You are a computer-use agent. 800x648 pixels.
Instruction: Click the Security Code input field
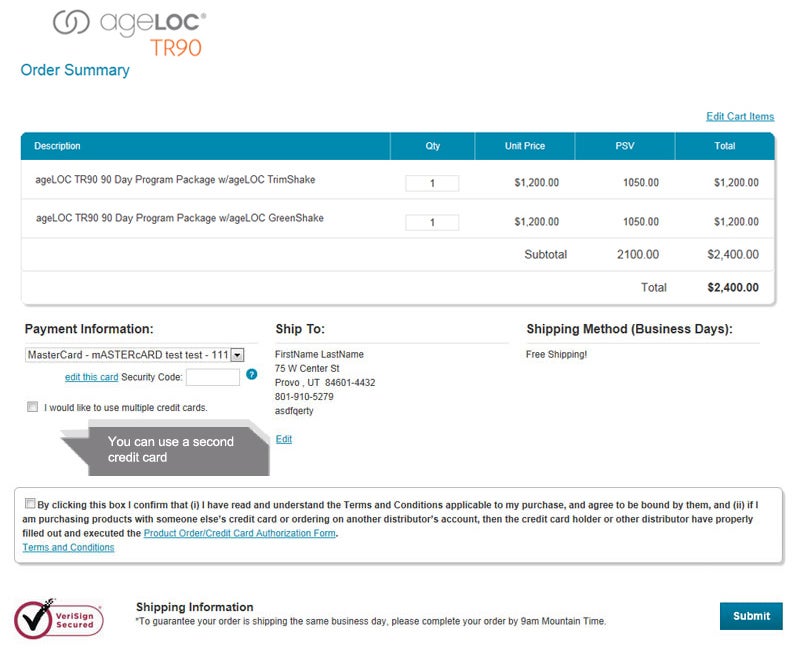coord(213,377)
